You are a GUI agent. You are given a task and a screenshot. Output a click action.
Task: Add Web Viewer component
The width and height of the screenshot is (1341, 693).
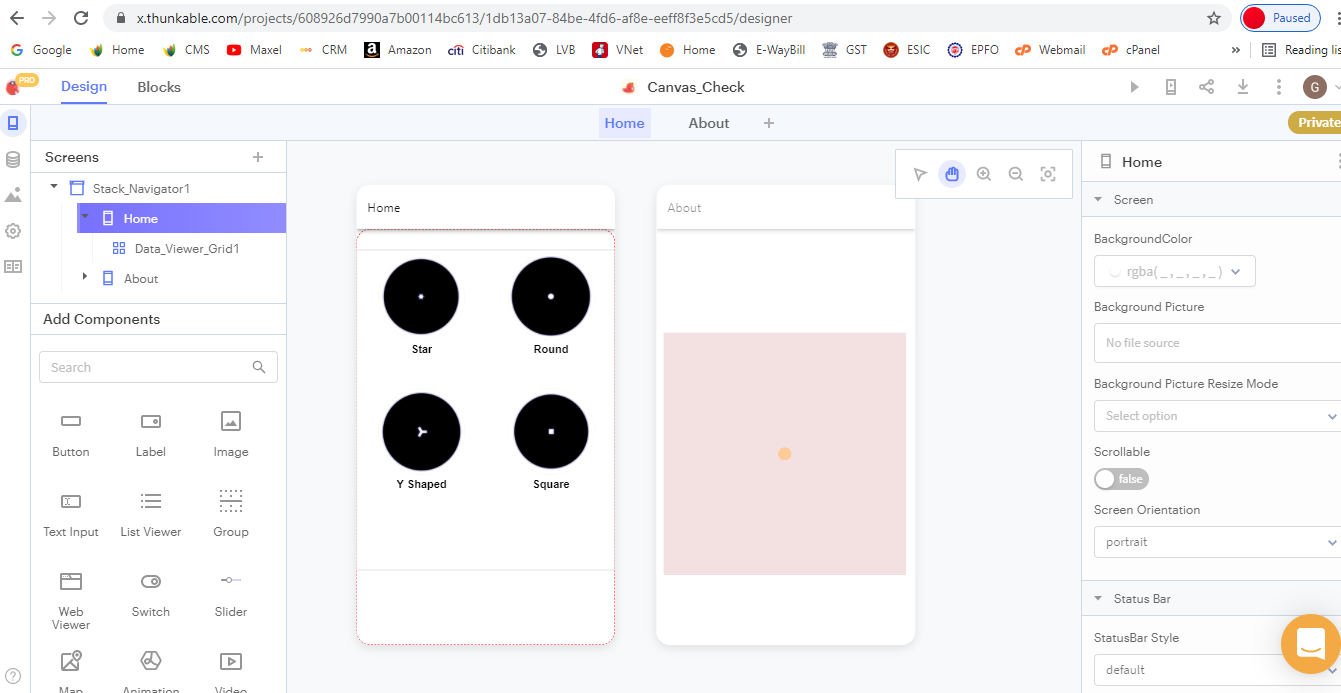71,601
